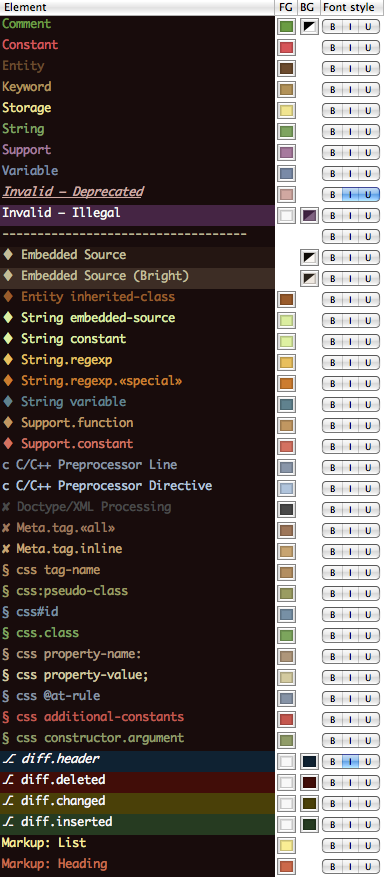
Task: Select the css#id element row
Action: (138, 612)
